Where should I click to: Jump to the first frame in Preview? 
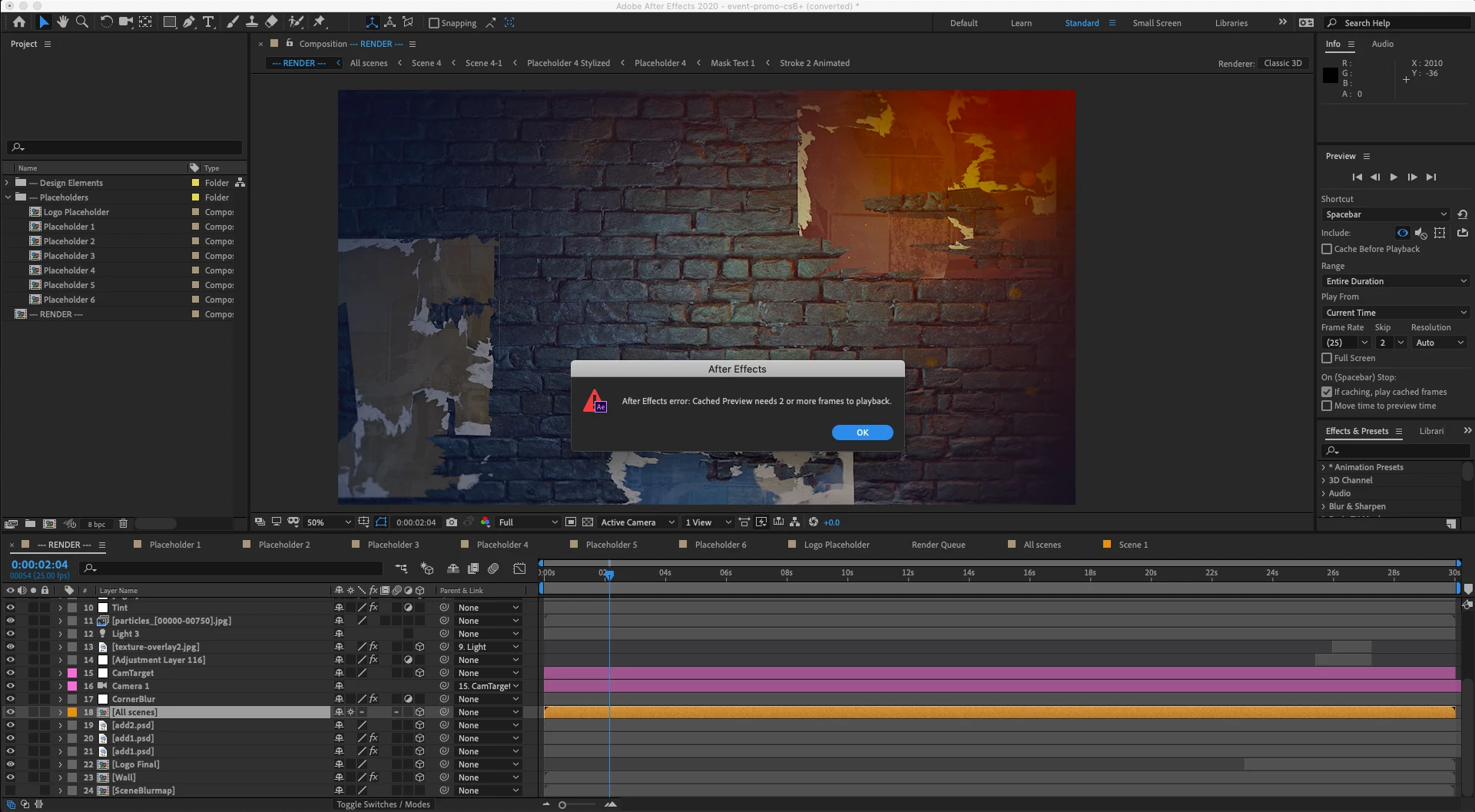(1357, 177)
